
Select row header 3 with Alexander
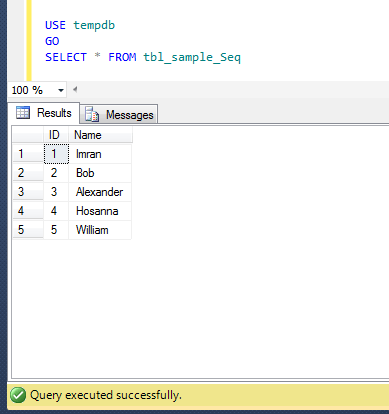[28, 192]
